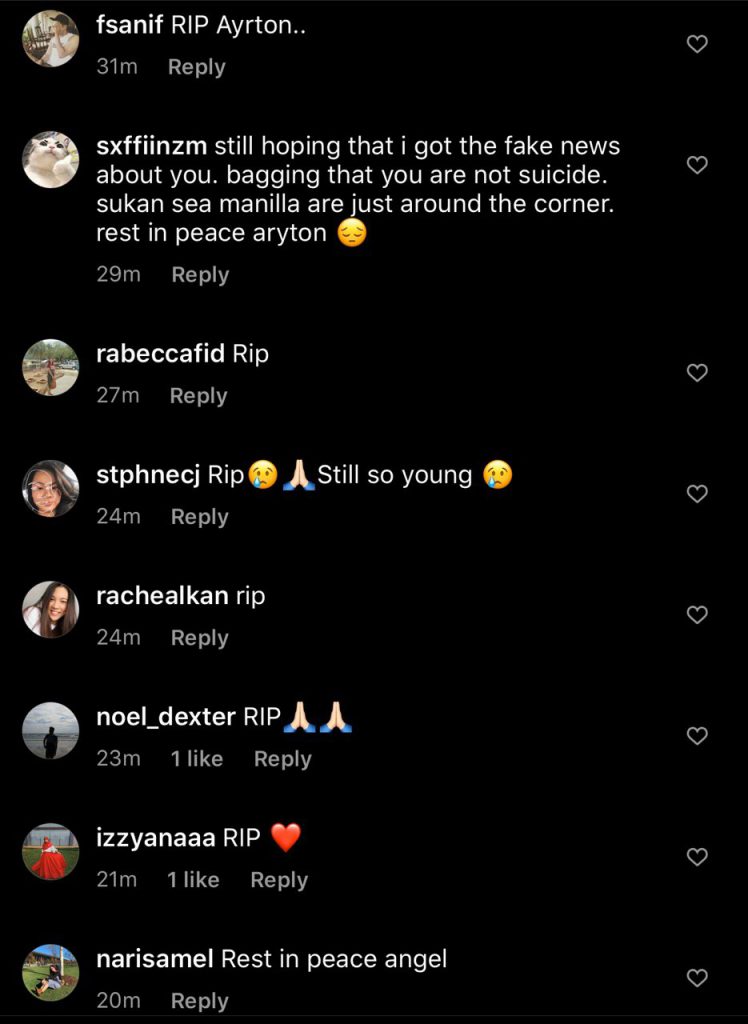Tap the heart next to izzyanaaa's comment

point(698,857)
